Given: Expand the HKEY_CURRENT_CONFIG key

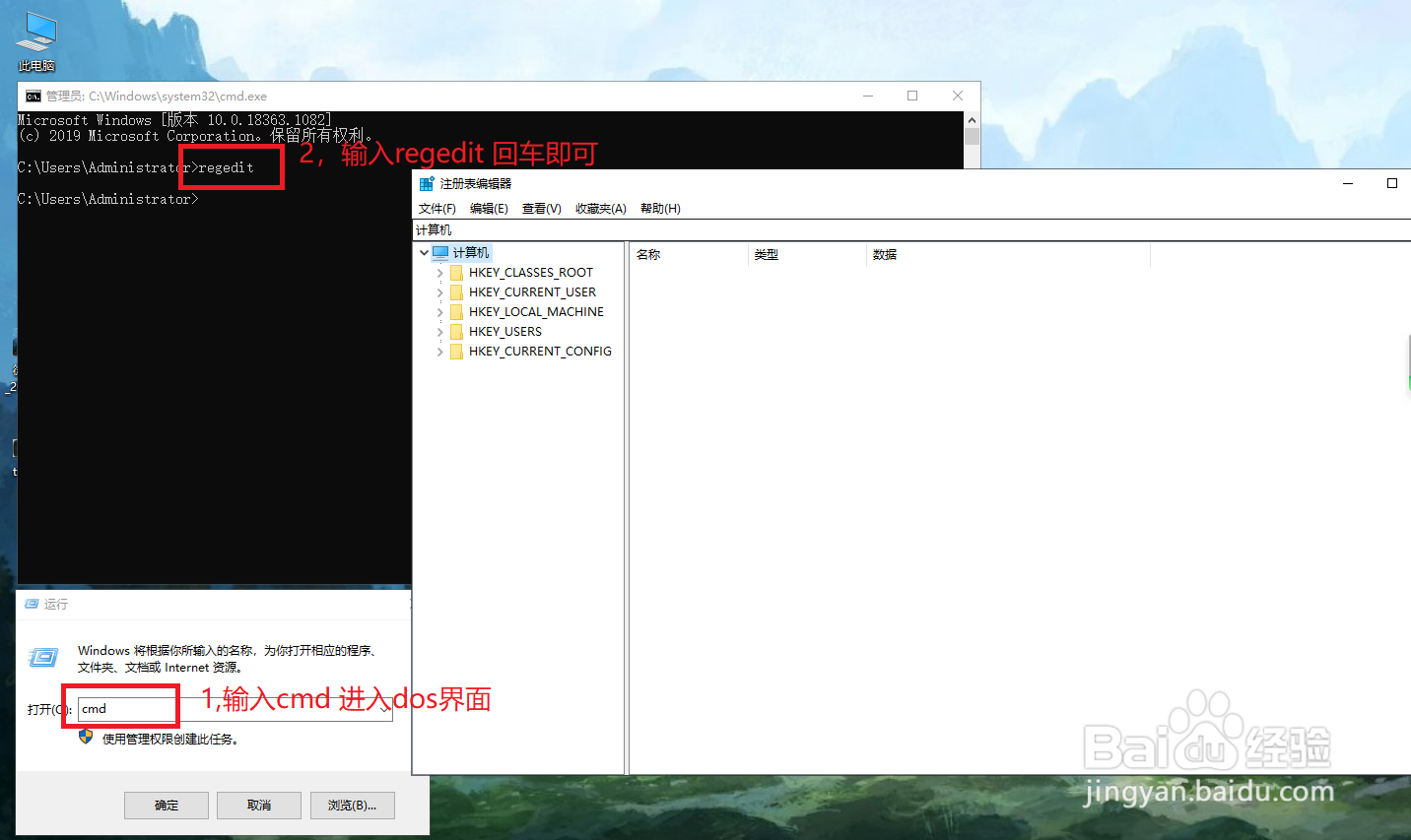Looking at the screenshot, I should 439,352.
